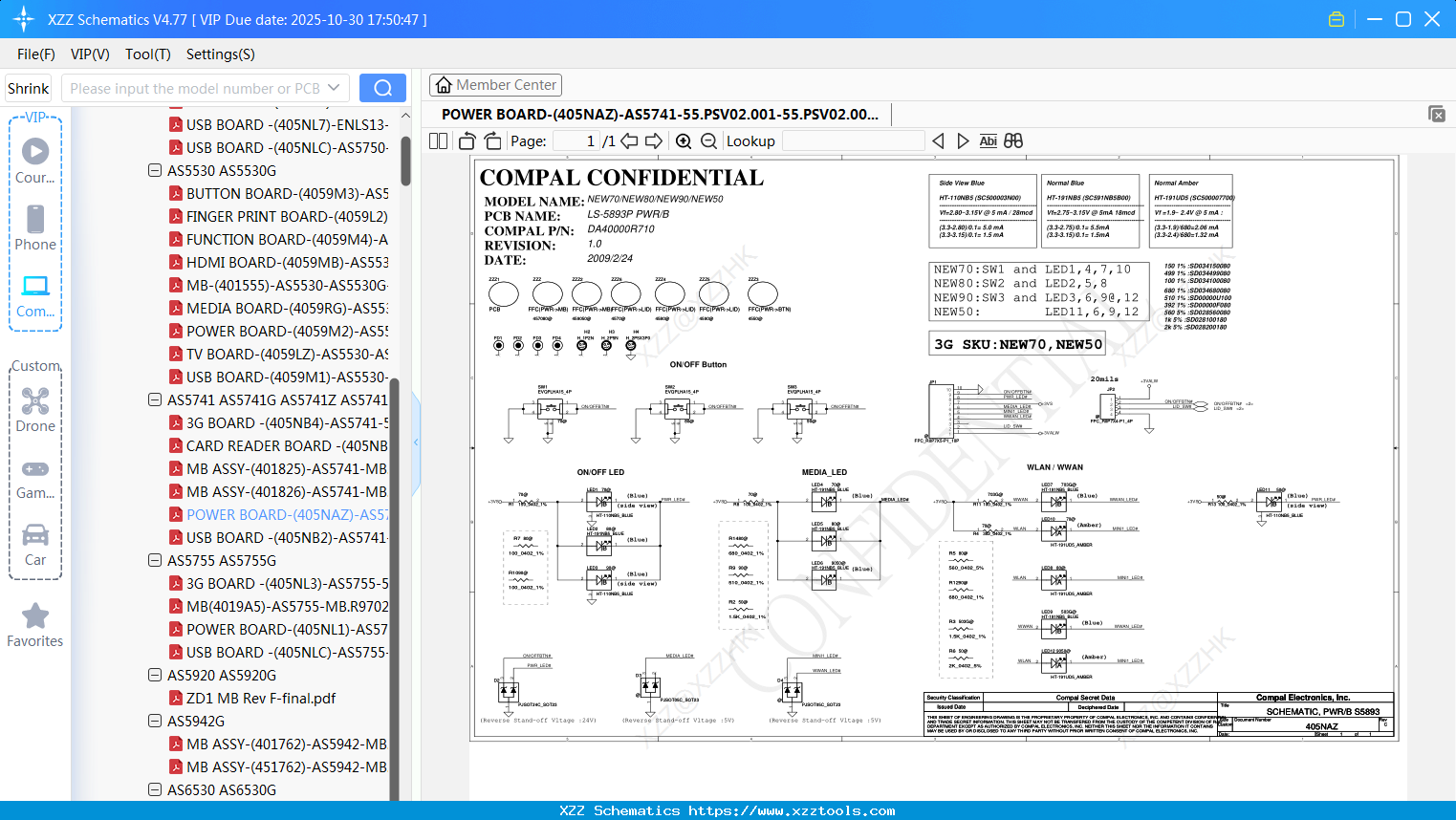Open PDF icon for ZD1 MB Rev F-final.pdf

tap(176, 698)
